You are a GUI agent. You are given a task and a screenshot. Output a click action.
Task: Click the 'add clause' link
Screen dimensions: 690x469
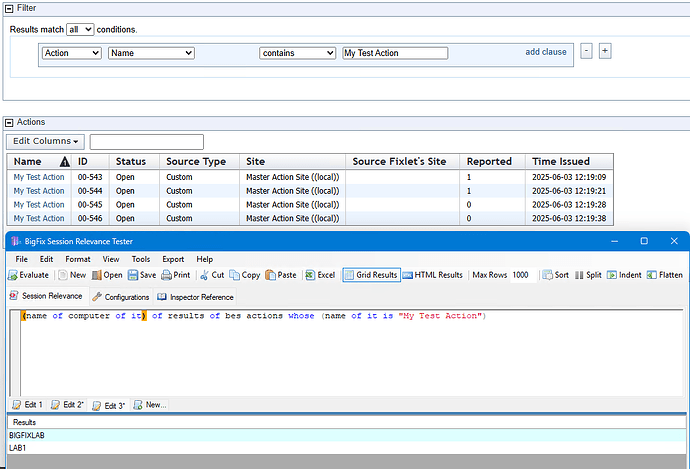(545, 52)
